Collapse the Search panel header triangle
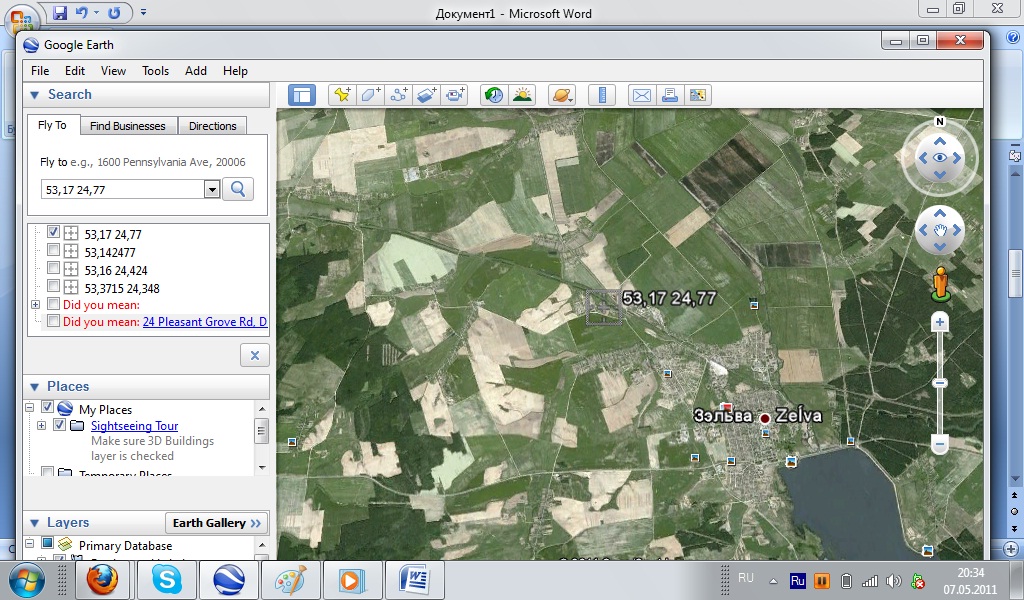 pos(33,95)
